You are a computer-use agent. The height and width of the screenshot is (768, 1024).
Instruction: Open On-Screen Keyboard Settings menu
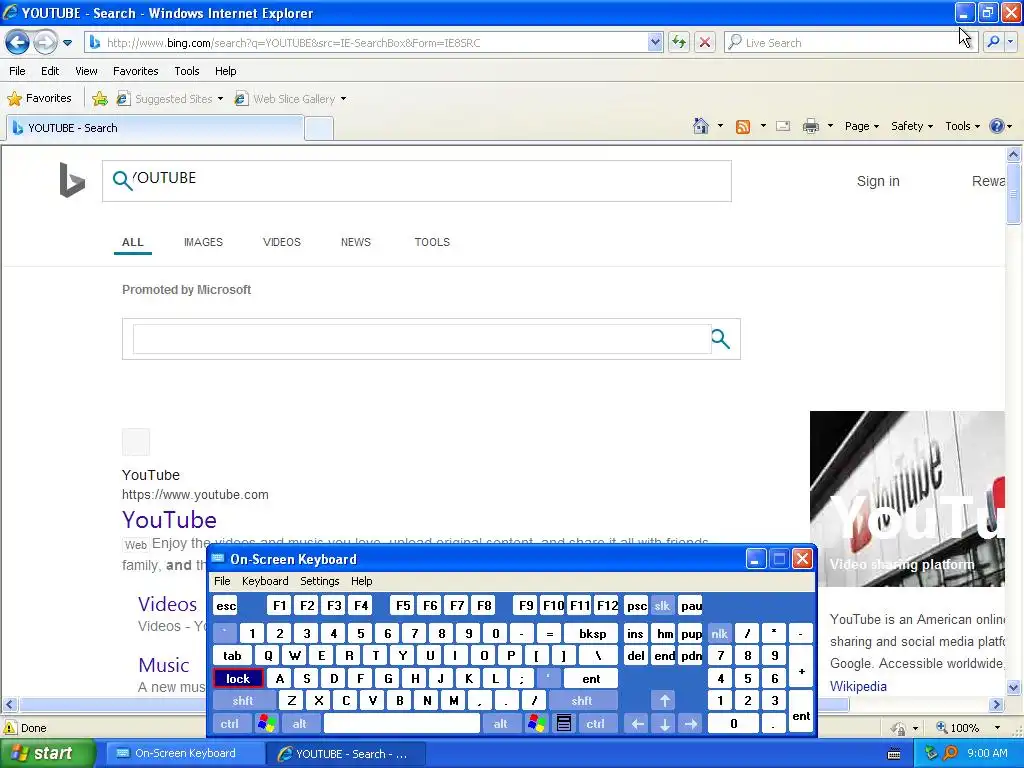click(319, 581)
